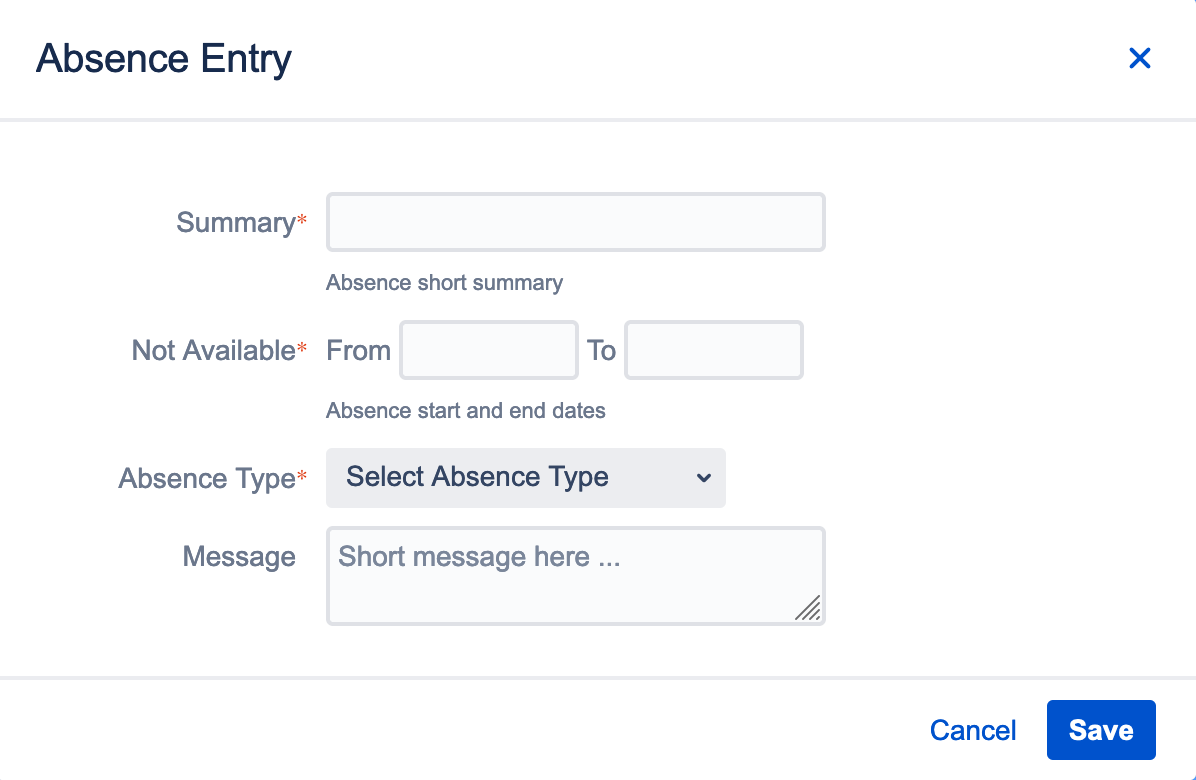Click the Absence Type label

point(206,478)
